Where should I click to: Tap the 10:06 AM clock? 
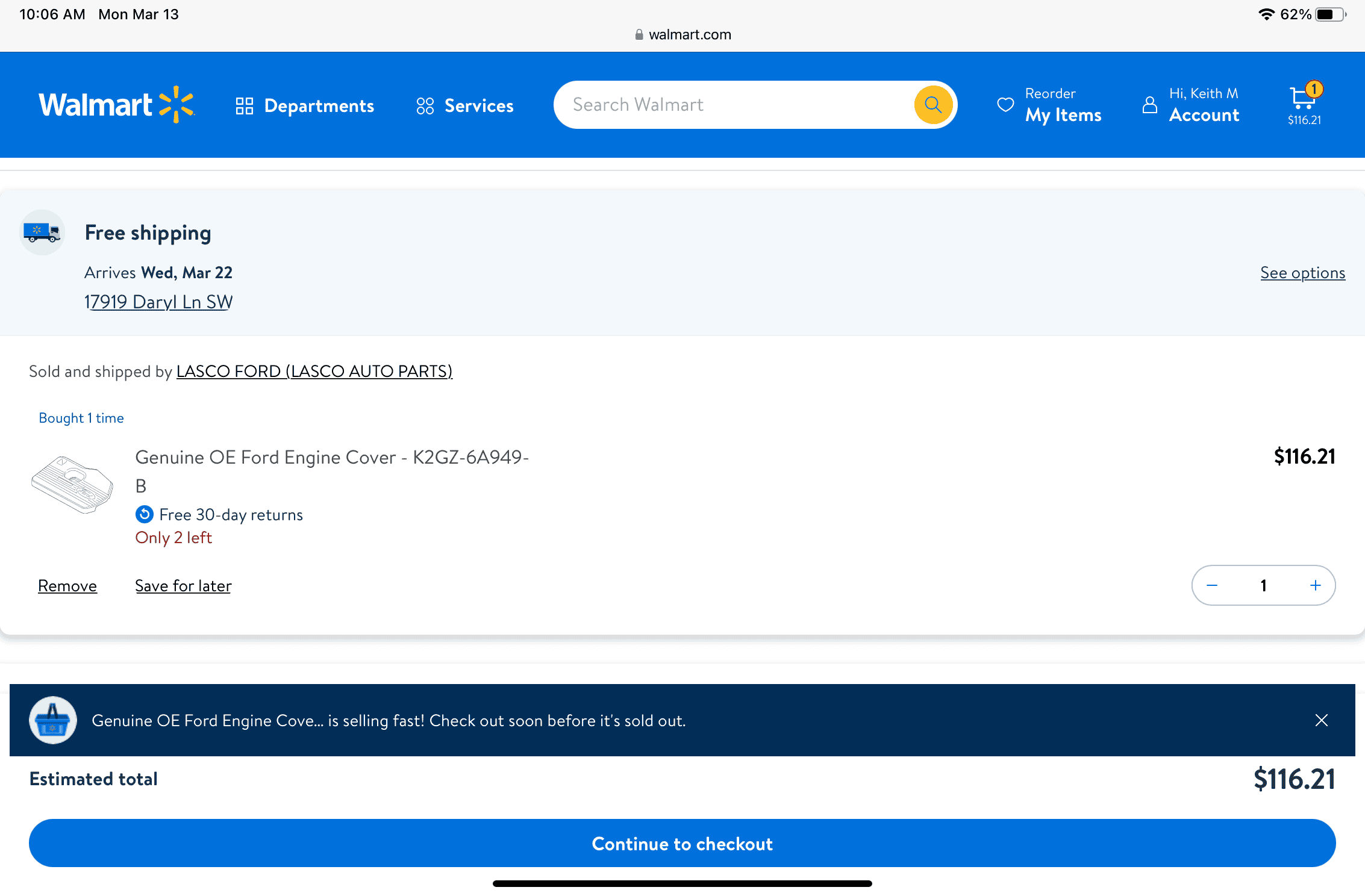coord(52,14)
